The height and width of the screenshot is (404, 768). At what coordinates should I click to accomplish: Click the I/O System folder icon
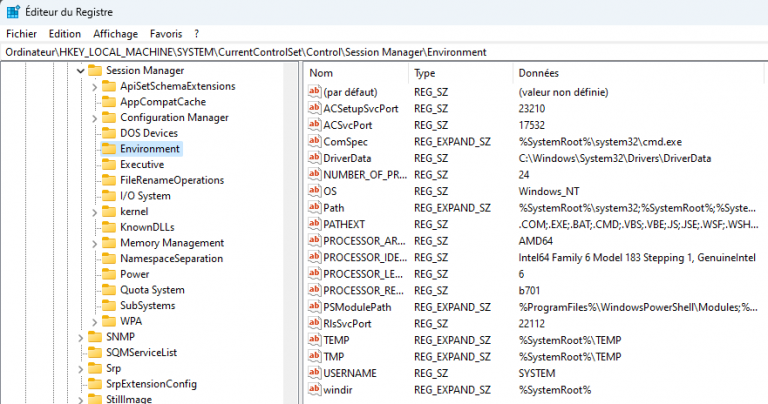[109, 196]
